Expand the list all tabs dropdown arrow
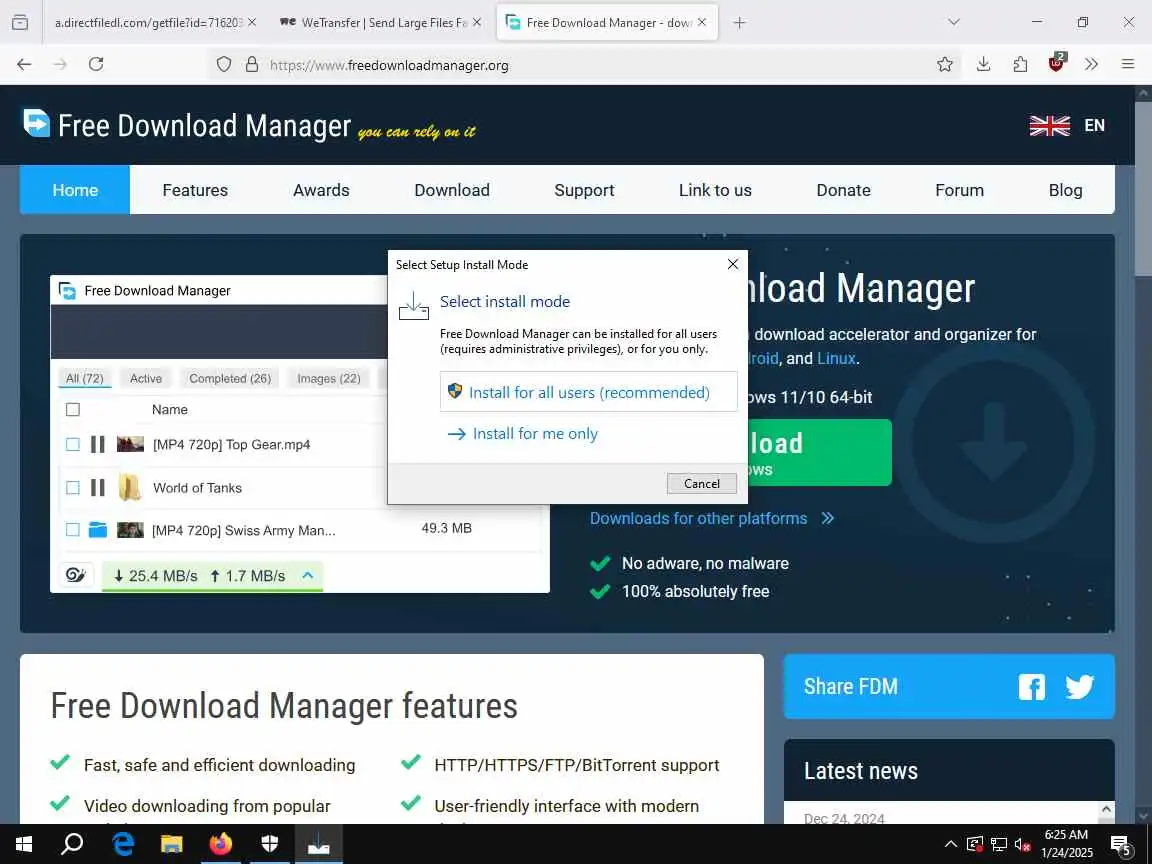 pyautogui.click(x=954, y=22)
